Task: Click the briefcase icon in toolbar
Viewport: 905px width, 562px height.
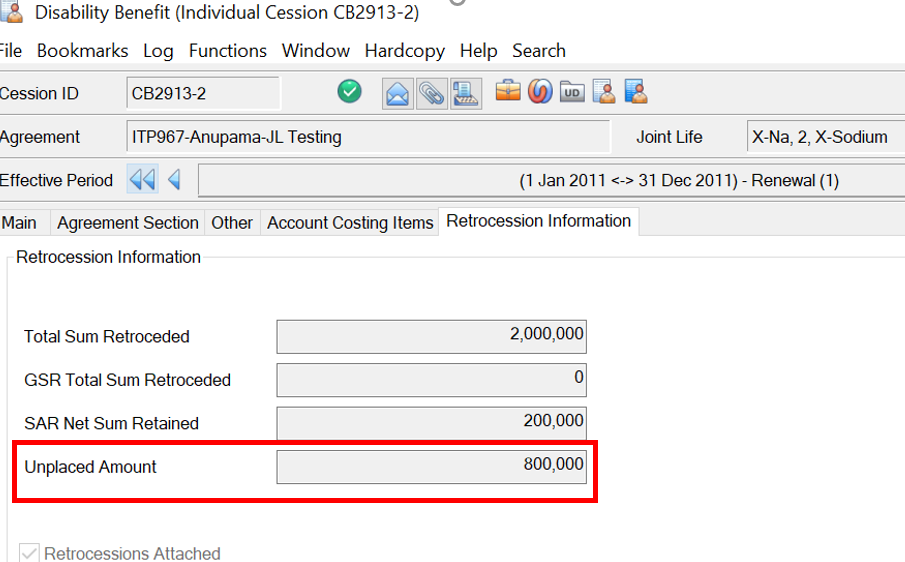Action: click(x=508, y=92)
